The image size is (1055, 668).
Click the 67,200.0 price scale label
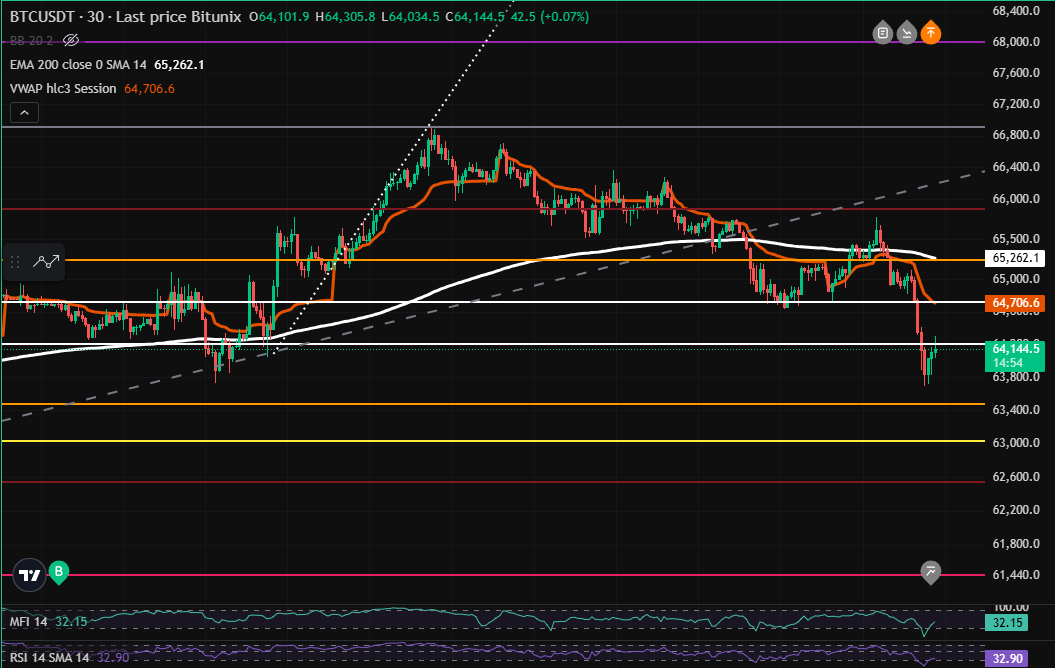tap(1016, 104)
